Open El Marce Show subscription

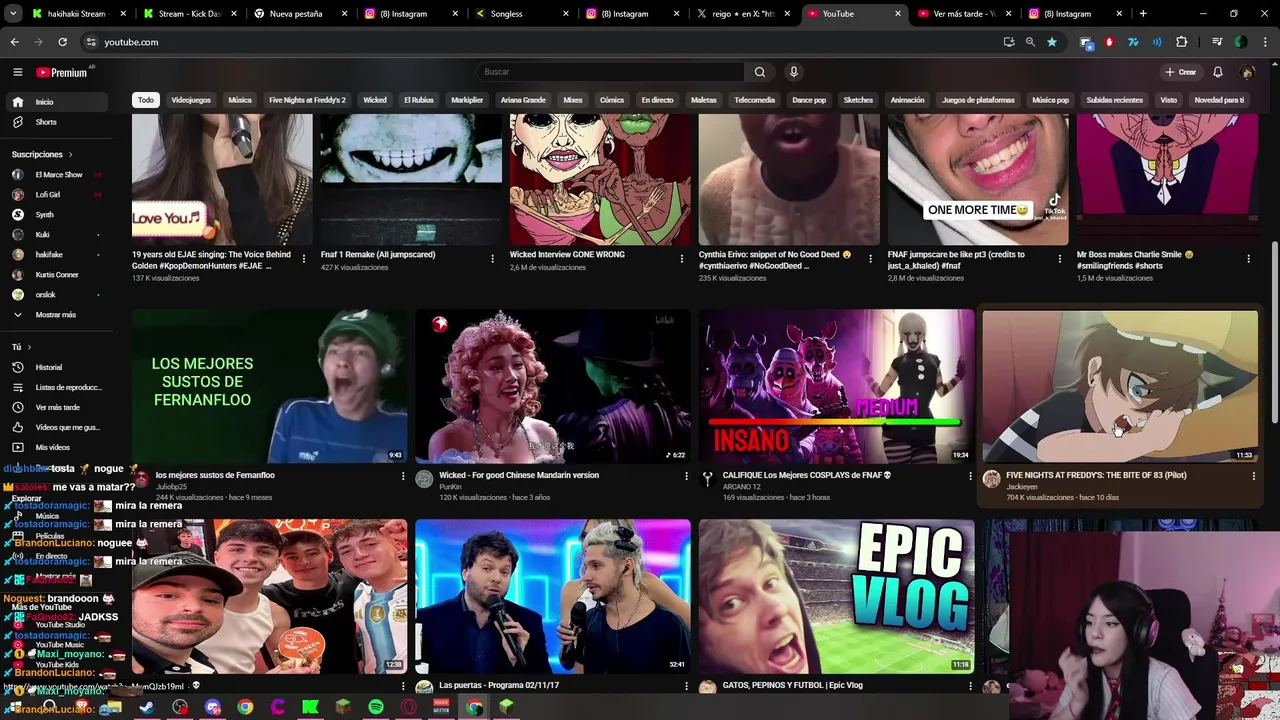[56, 175]
